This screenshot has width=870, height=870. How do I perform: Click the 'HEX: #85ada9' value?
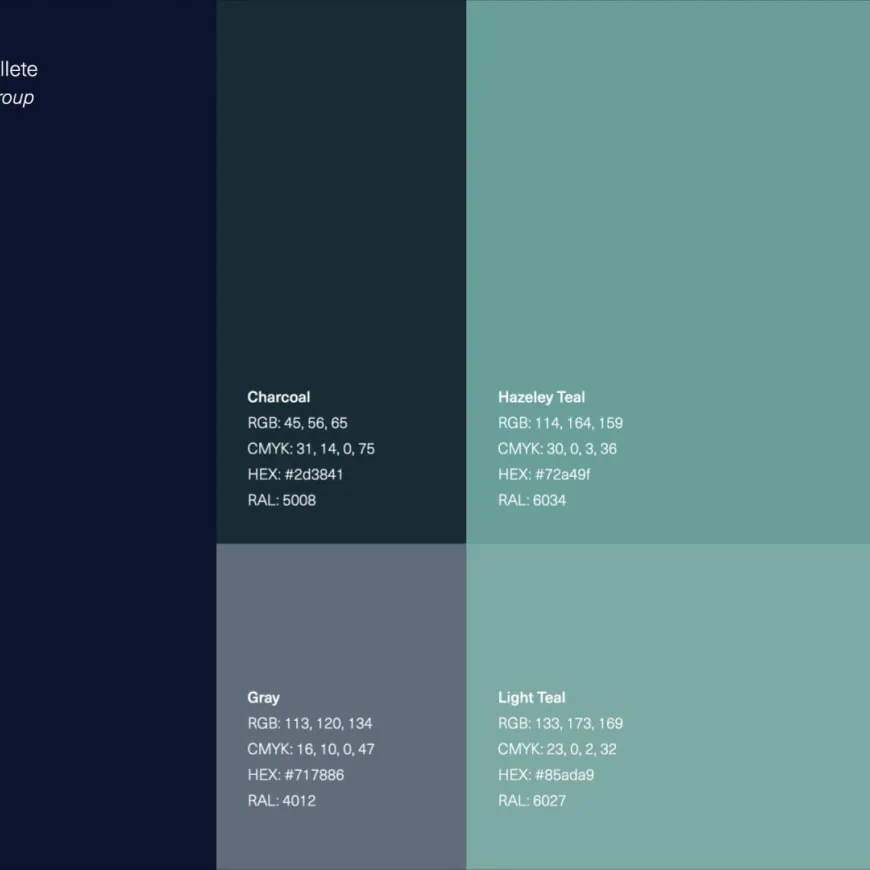(546, 775)
